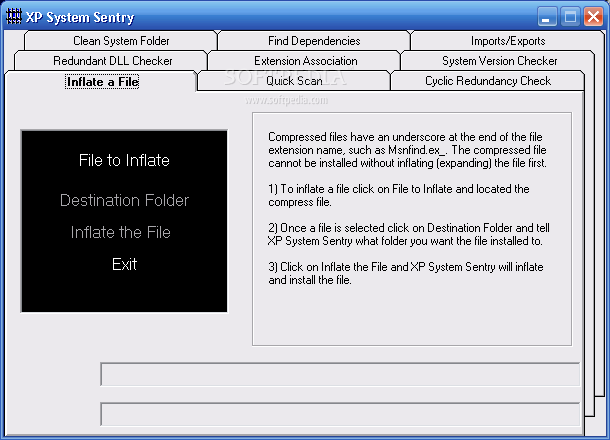Choose File to Inflate option
This screenshot has height=440, width=610.
pyautogui.click(x=124, y=160)
